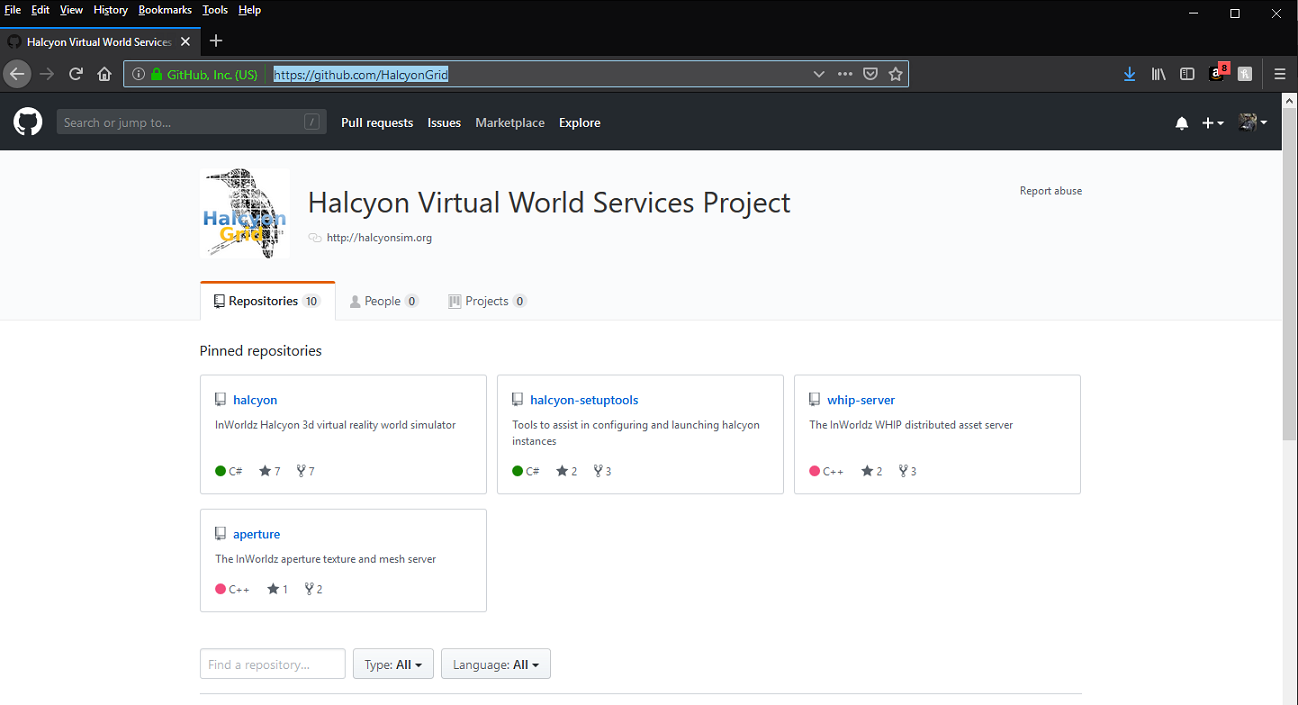1298x705 pixels.
Task: Open the View menu
Action: click(71, 10)
